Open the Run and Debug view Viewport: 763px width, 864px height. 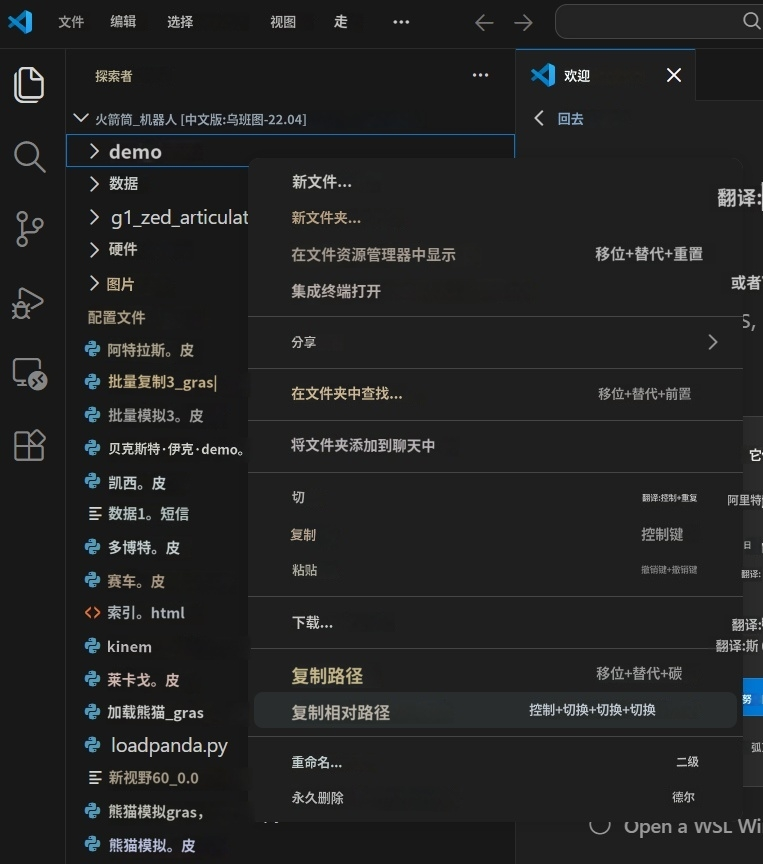(28, 303)
